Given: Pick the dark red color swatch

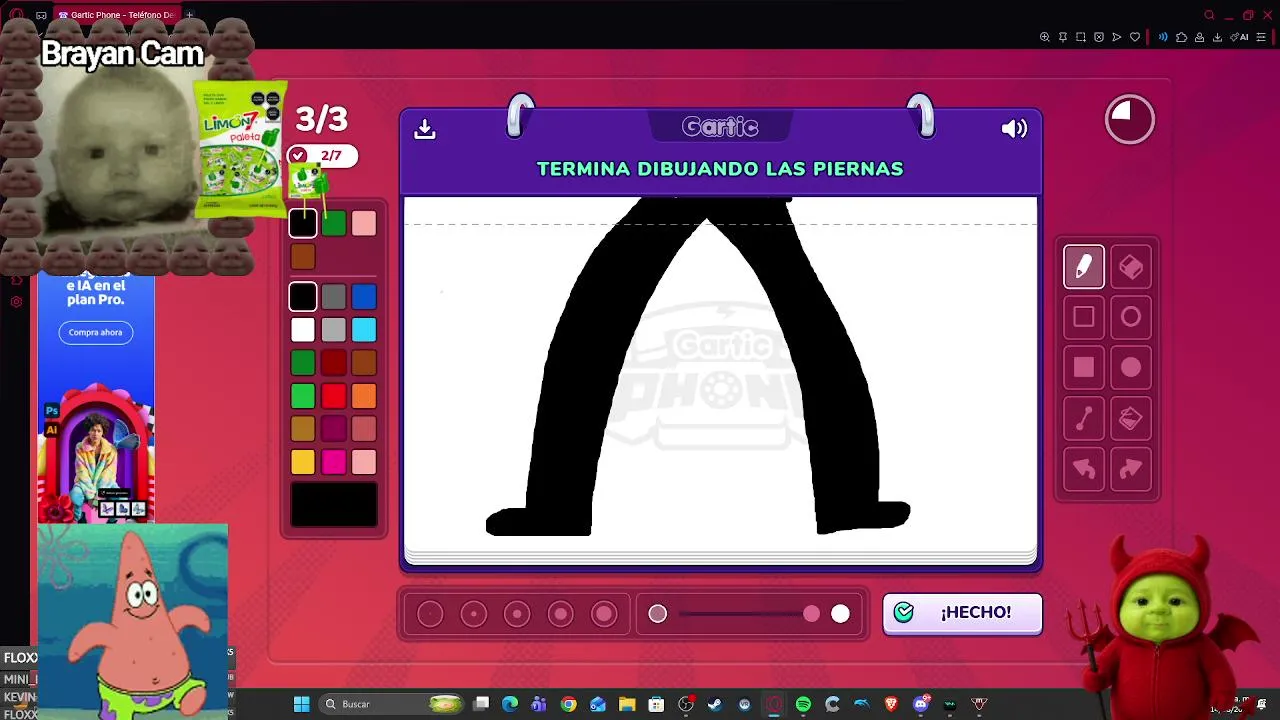Looking at the screenshot, I should [334, 362].
